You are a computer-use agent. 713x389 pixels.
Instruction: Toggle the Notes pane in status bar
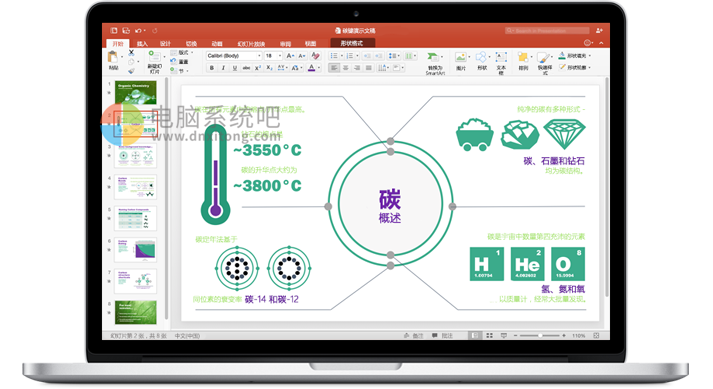click(413, 335)
